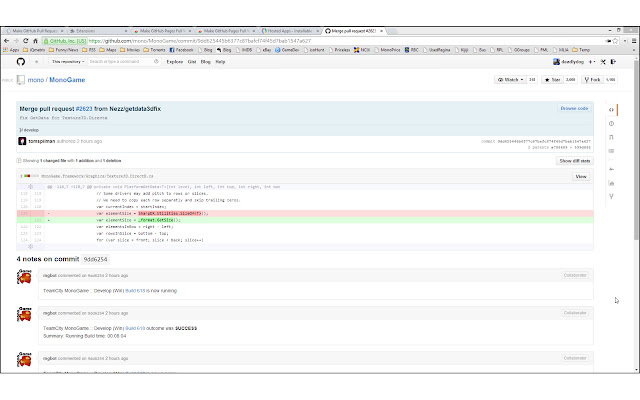Open the Code sidebar icon
The image size is (640, 400).
(x=611, y=109)
